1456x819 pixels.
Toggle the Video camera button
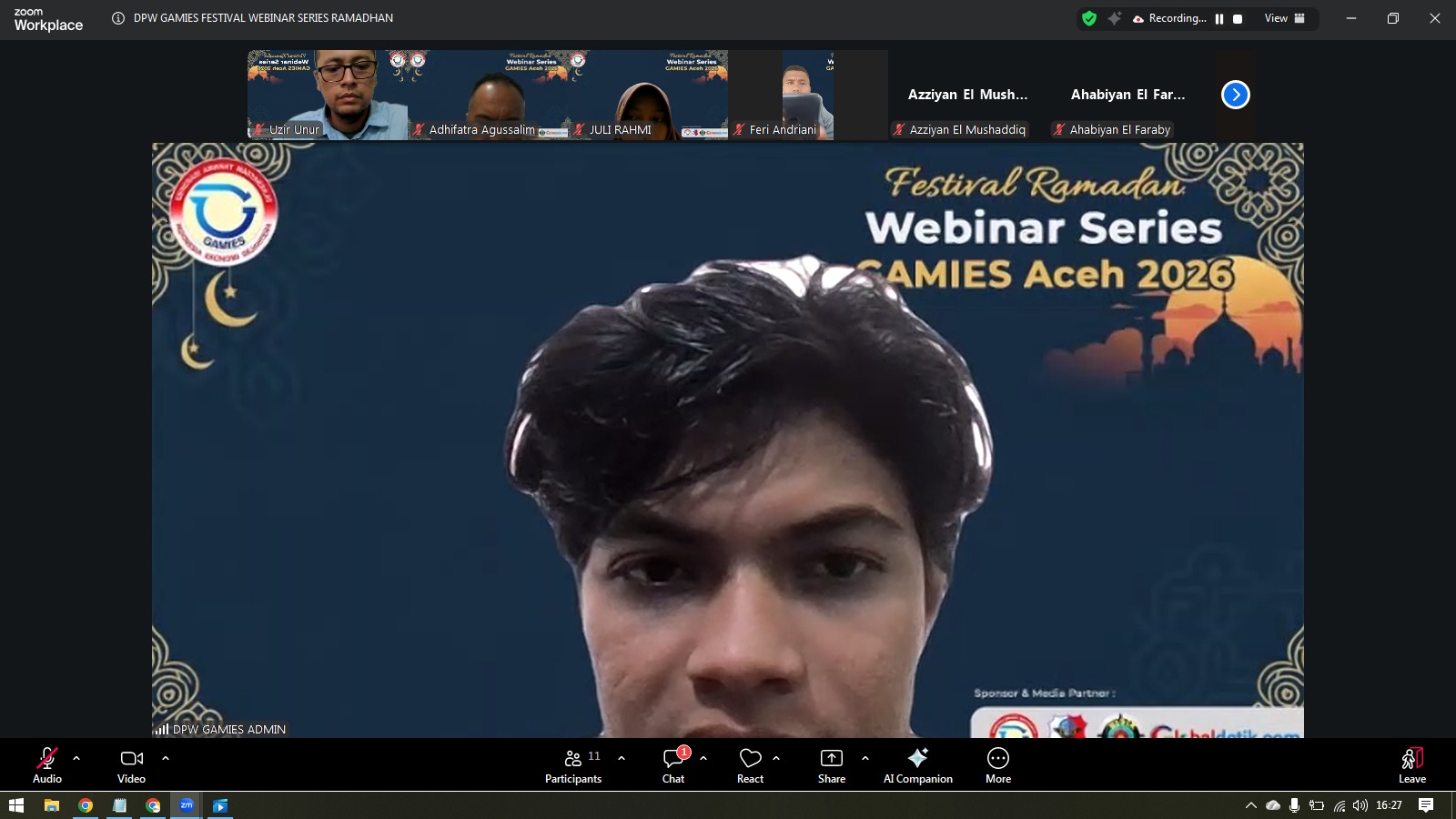(131, 764)
